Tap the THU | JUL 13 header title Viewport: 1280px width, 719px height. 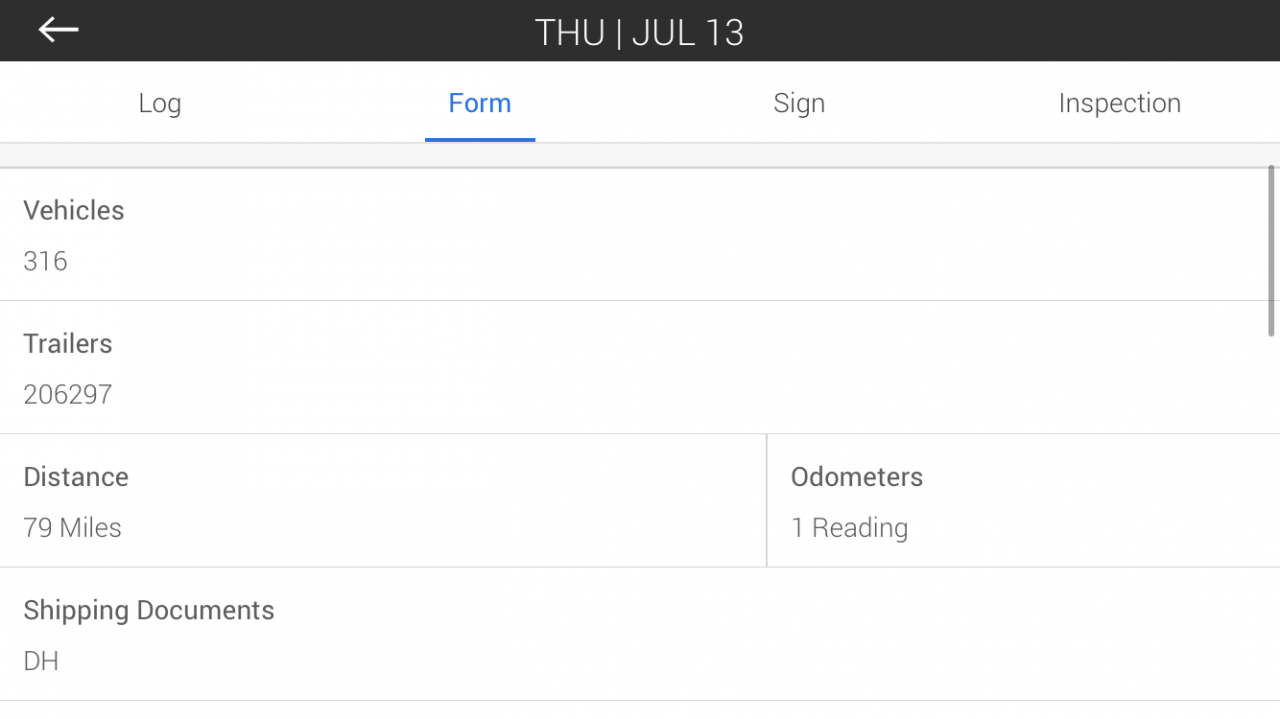[640, 32]
